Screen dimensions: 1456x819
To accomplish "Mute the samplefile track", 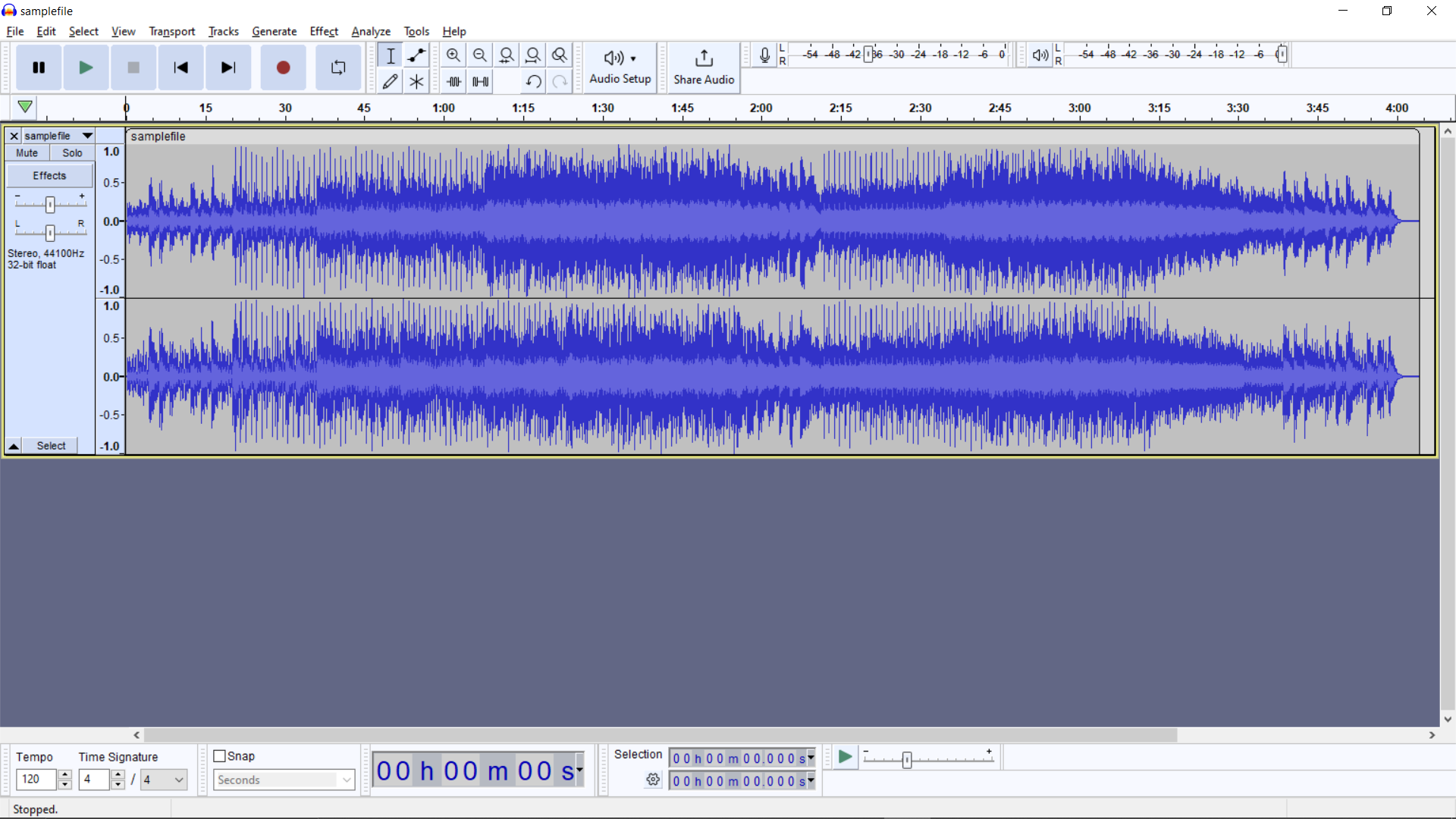I will [x=27, y=152].
